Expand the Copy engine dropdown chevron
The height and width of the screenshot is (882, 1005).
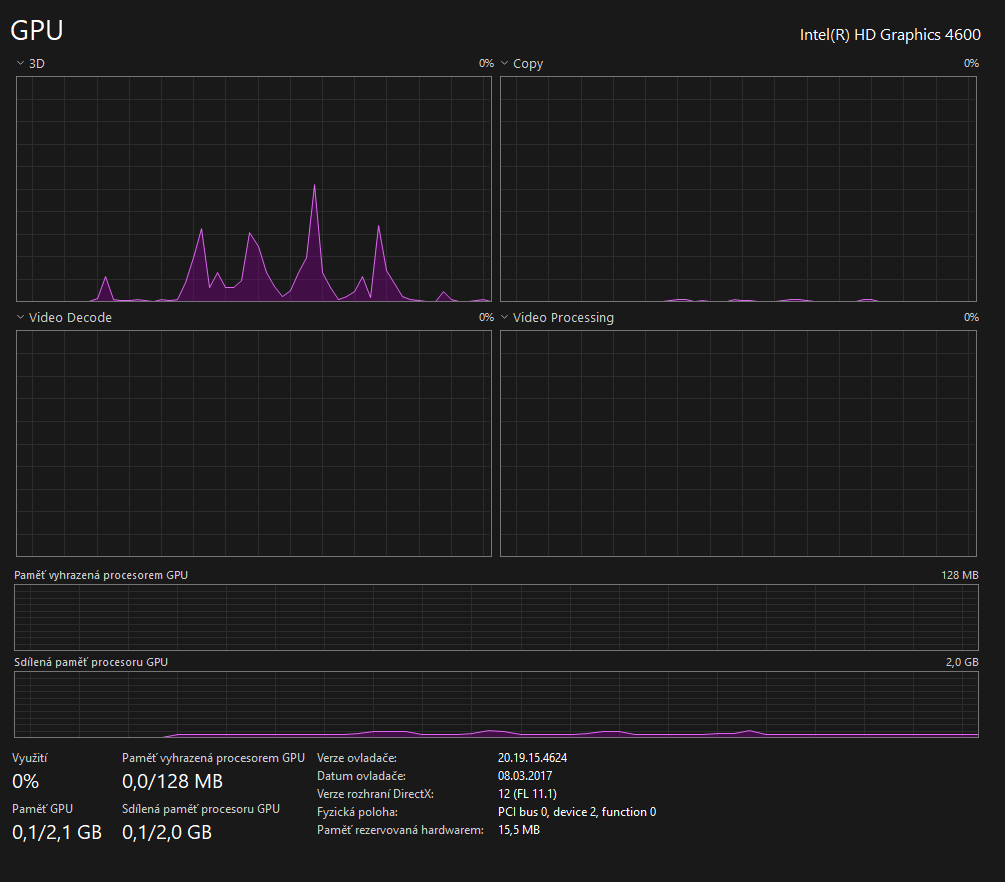coord(505,64)
